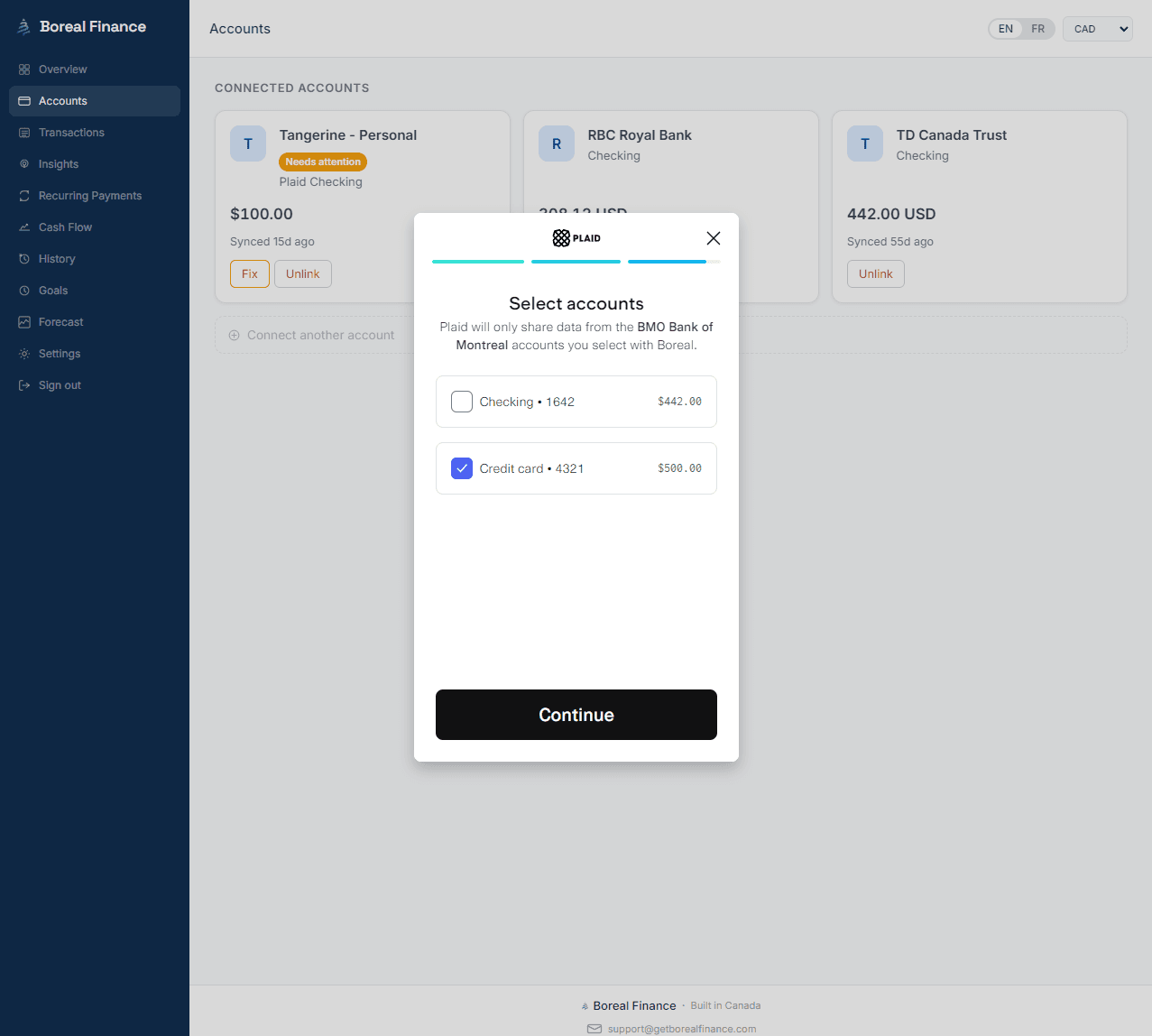The image size is (1152, 1036).
Task: Click the plus icon beside Connect another account
Action: tap(235, 335)
